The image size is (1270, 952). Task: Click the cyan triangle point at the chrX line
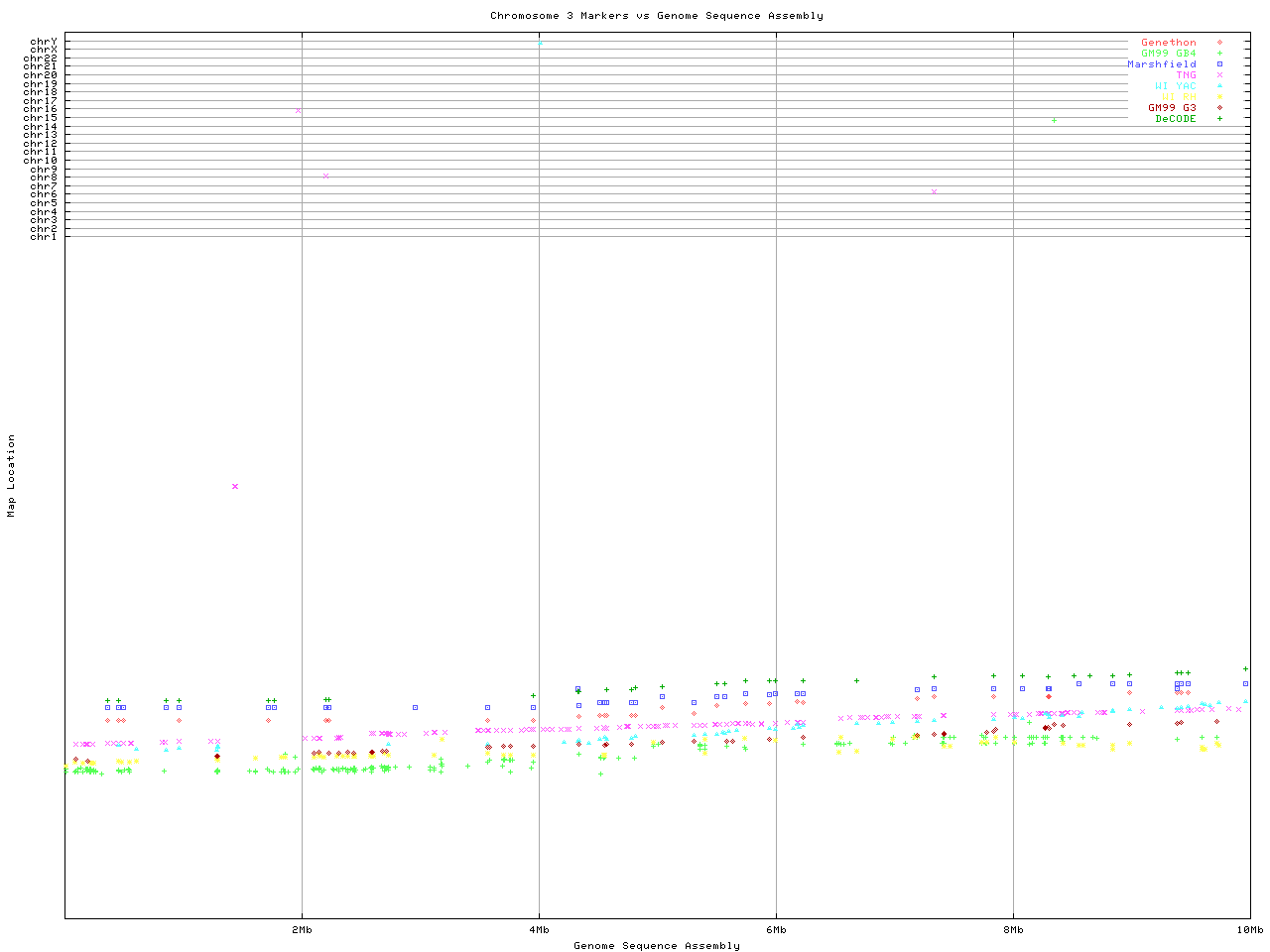[540, 44]
